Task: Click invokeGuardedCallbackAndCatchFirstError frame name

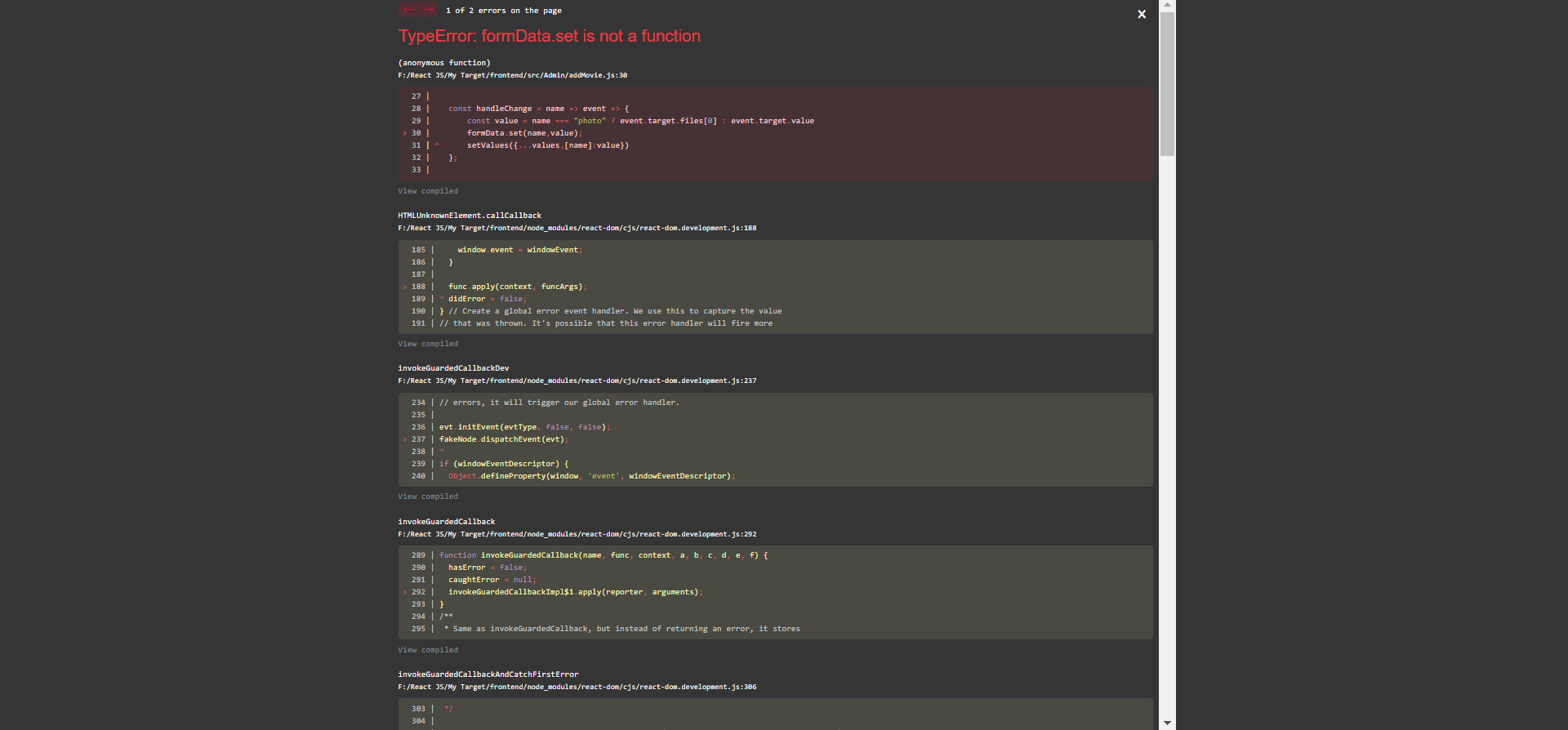Action: coord(488,674)
